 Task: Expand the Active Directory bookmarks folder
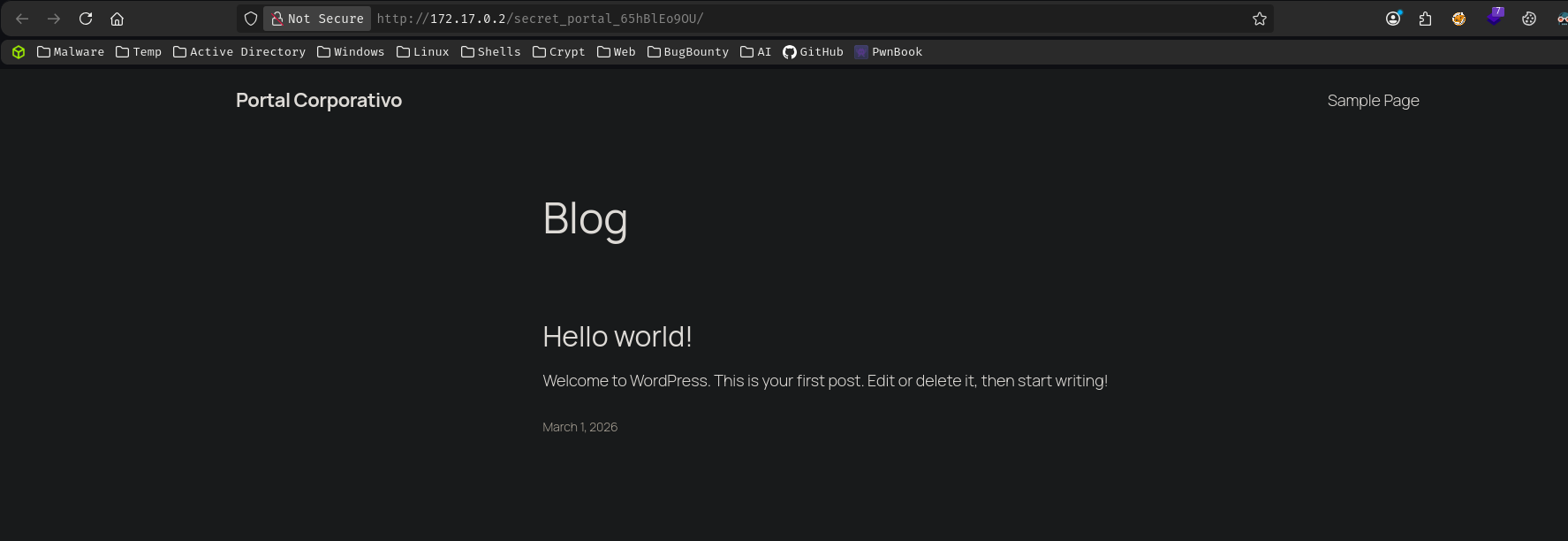point(239,52)
